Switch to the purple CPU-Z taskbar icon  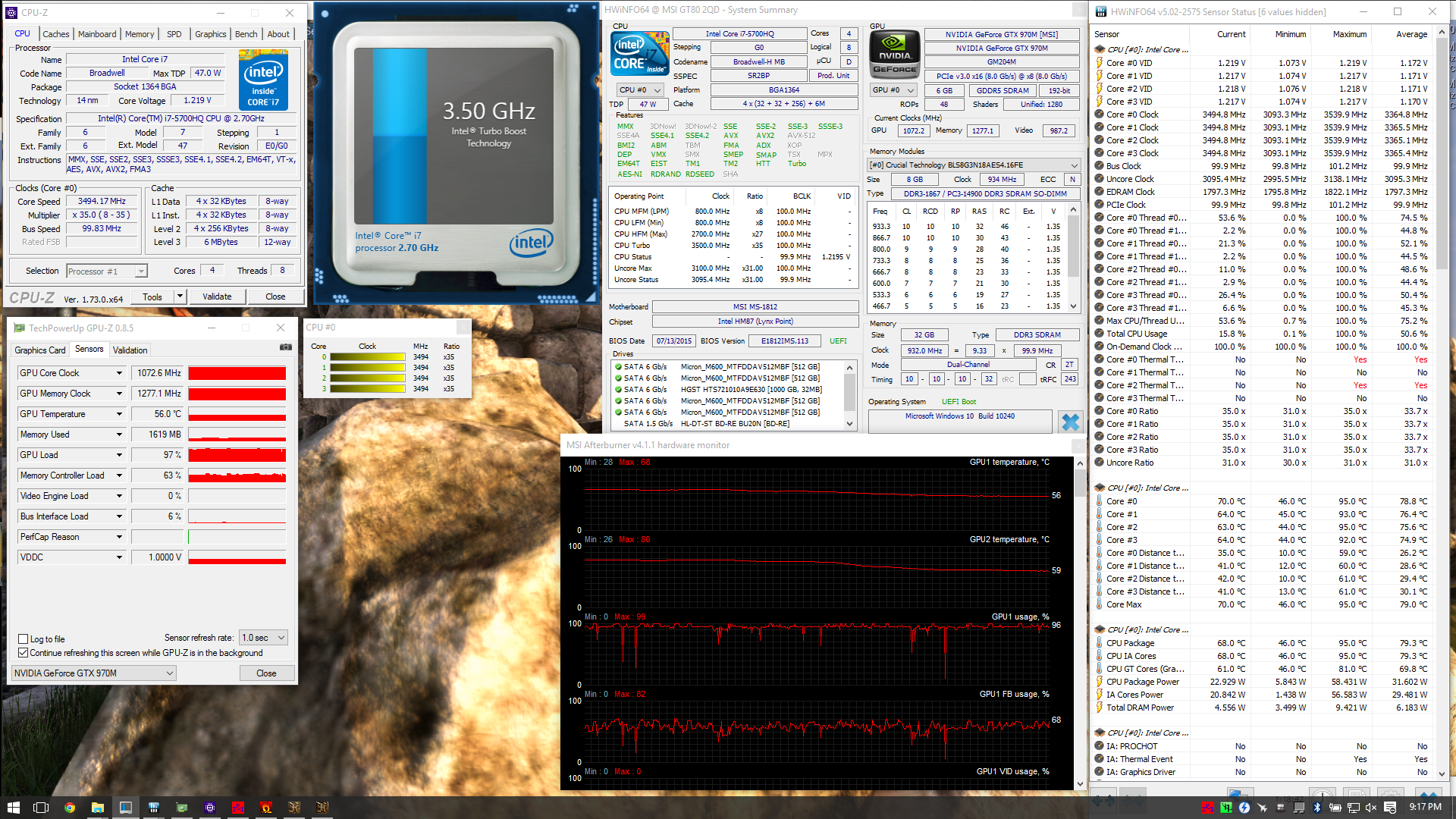point(209,807)
